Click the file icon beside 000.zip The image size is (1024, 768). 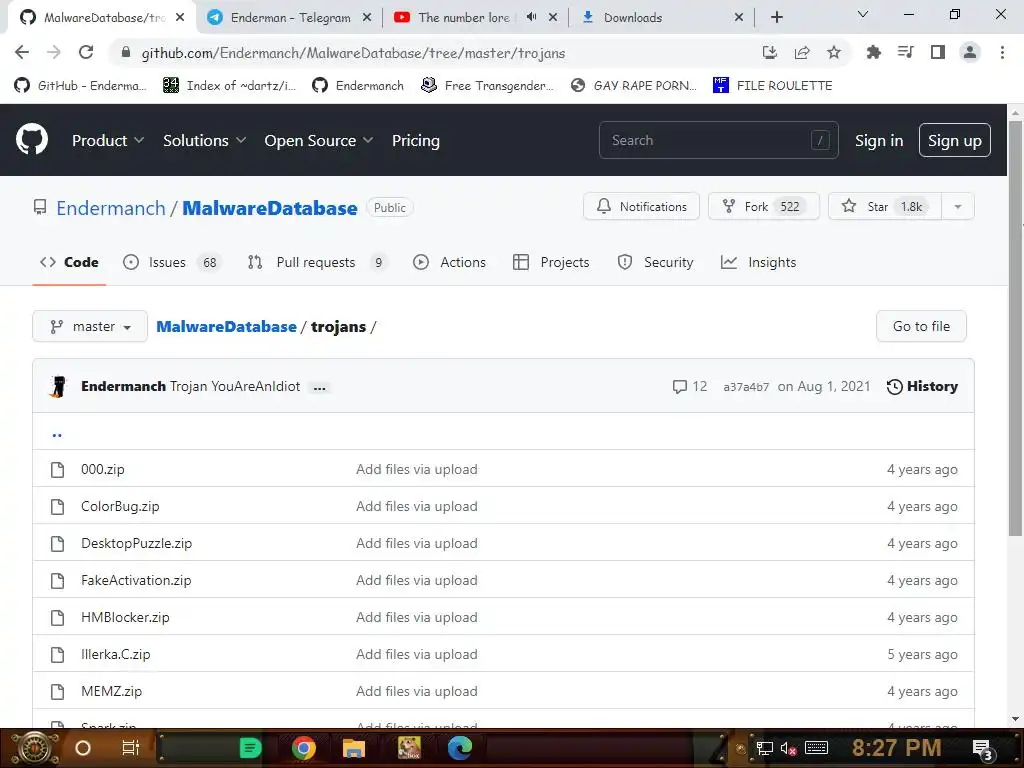click(57, 470)
